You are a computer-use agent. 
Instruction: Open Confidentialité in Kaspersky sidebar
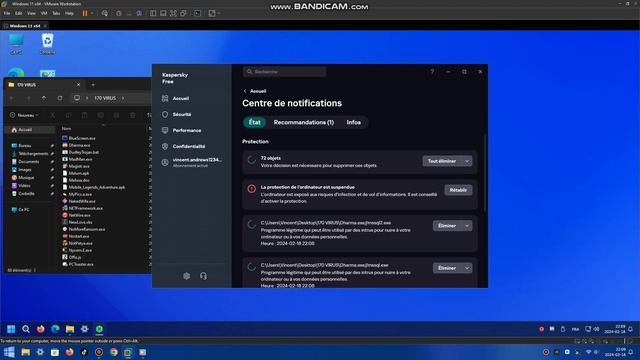(184, 146)
